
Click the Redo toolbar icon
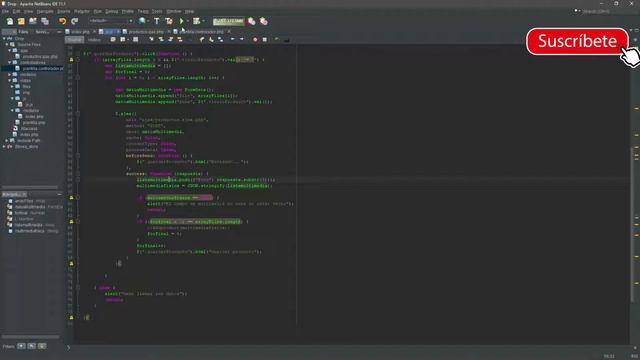[x=74, y=21]
